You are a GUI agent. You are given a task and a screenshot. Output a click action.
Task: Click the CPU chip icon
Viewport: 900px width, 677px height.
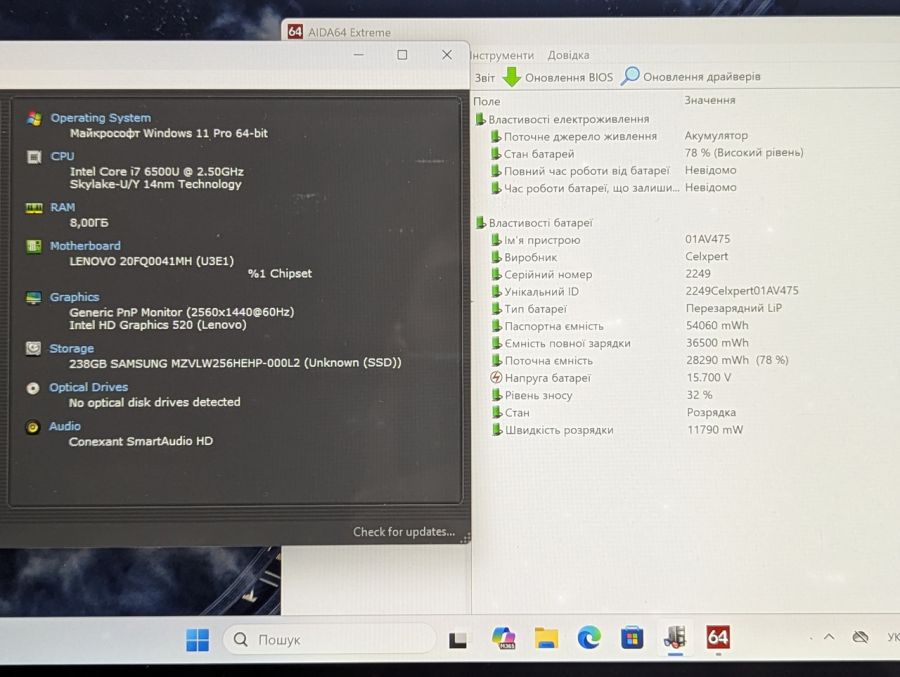tap(34, 157)
